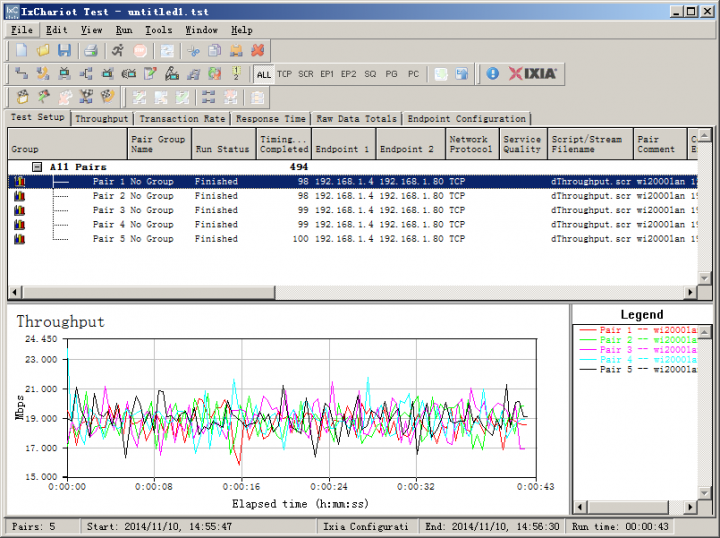This screenshot has height=538, width=720.
Task: Switch to the Response Time tab
Action: pyautogui.click(x=271, y=118)
